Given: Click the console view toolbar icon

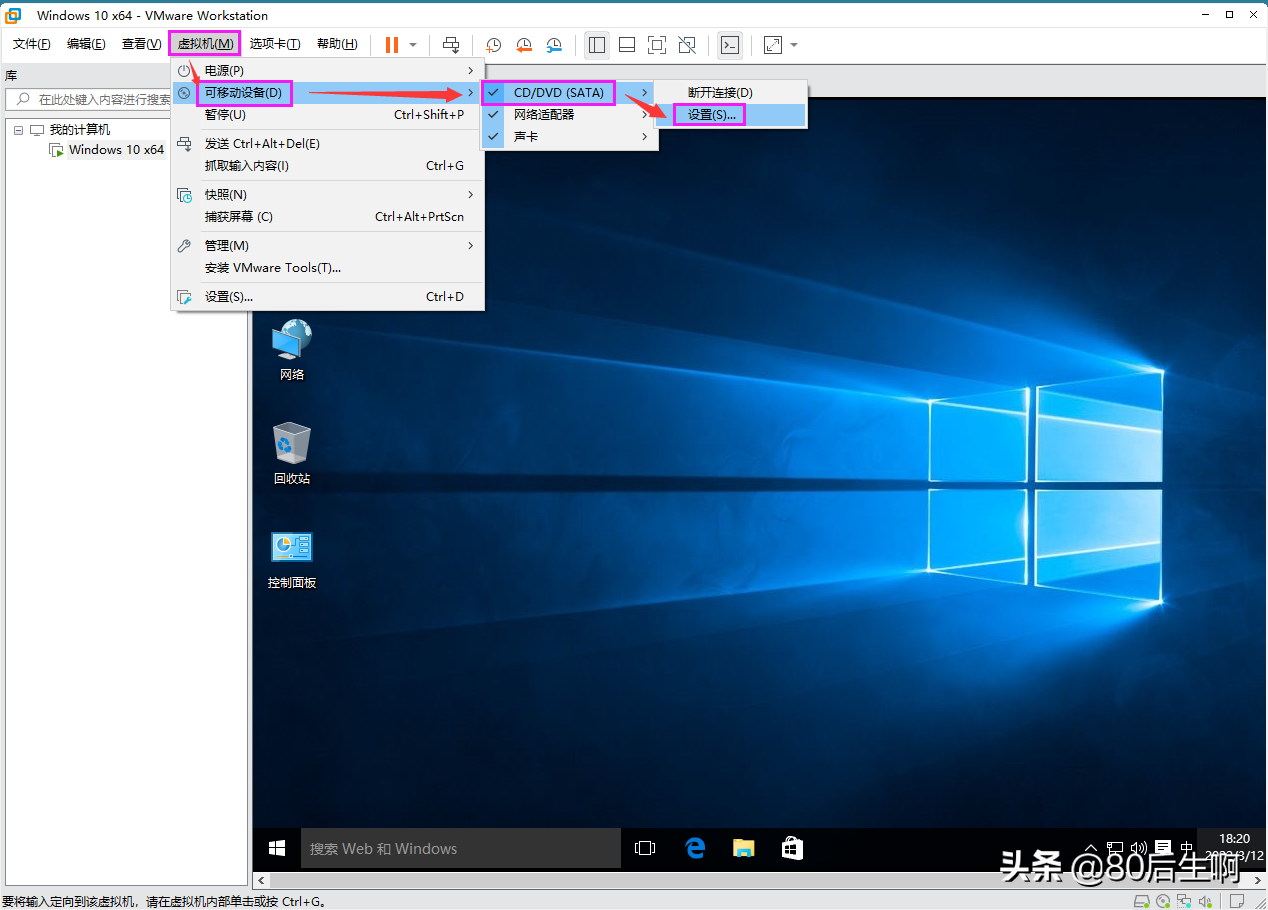Looking at the screenshot, I should pyautogui.click(x=730, y=45).
